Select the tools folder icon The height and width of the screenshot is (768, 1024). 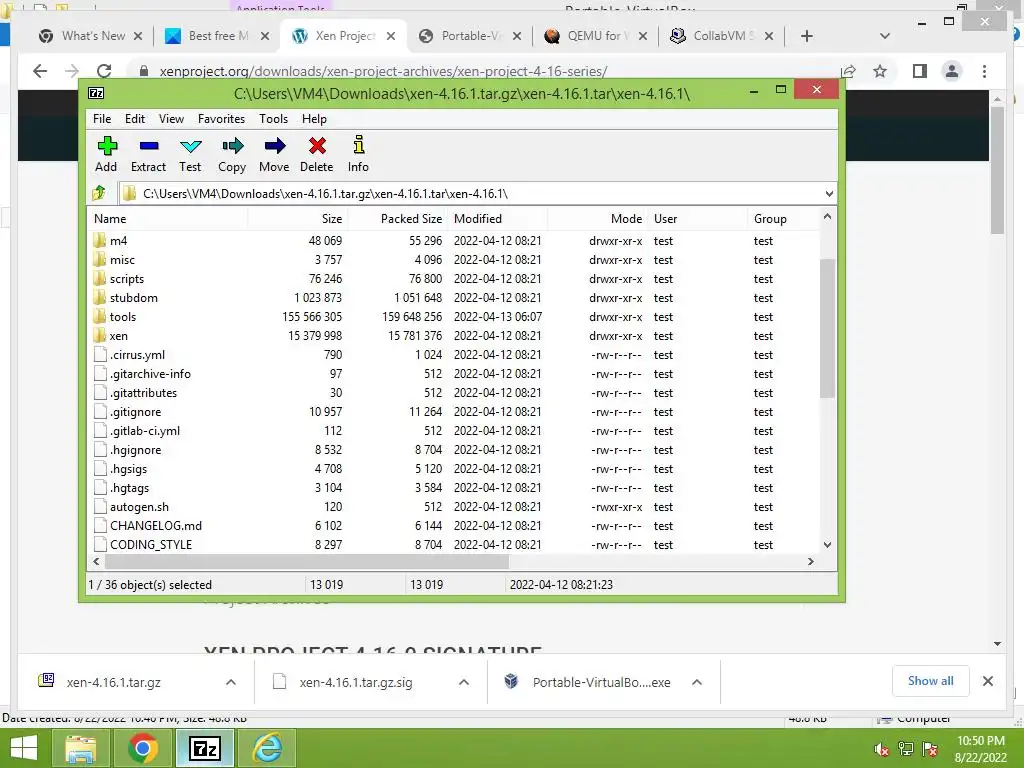pos(99,317)
